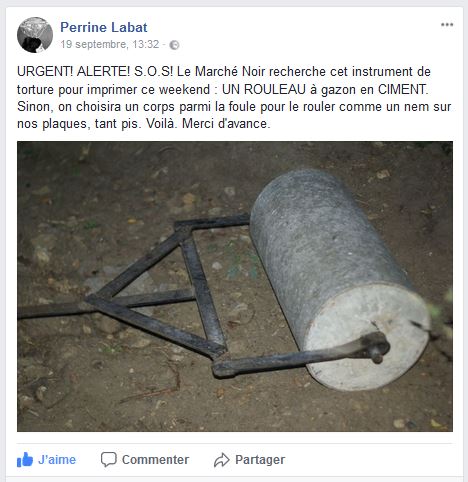Image resolution: width=468 pixels, height=482 pixels.
Task: Open the three-dot post options menu
Action: pyautogui.click(x=447, y=25)
